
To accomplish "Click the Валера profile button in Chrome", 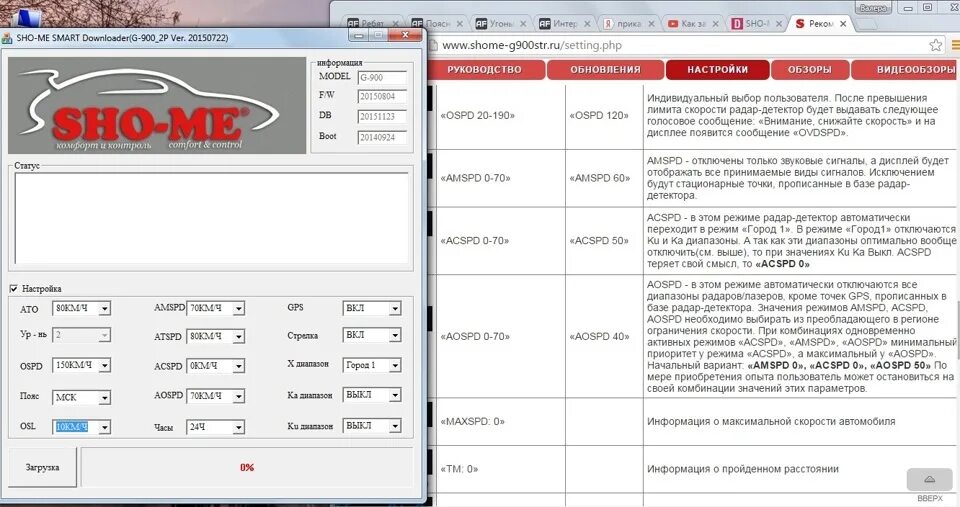I will 873,8.
